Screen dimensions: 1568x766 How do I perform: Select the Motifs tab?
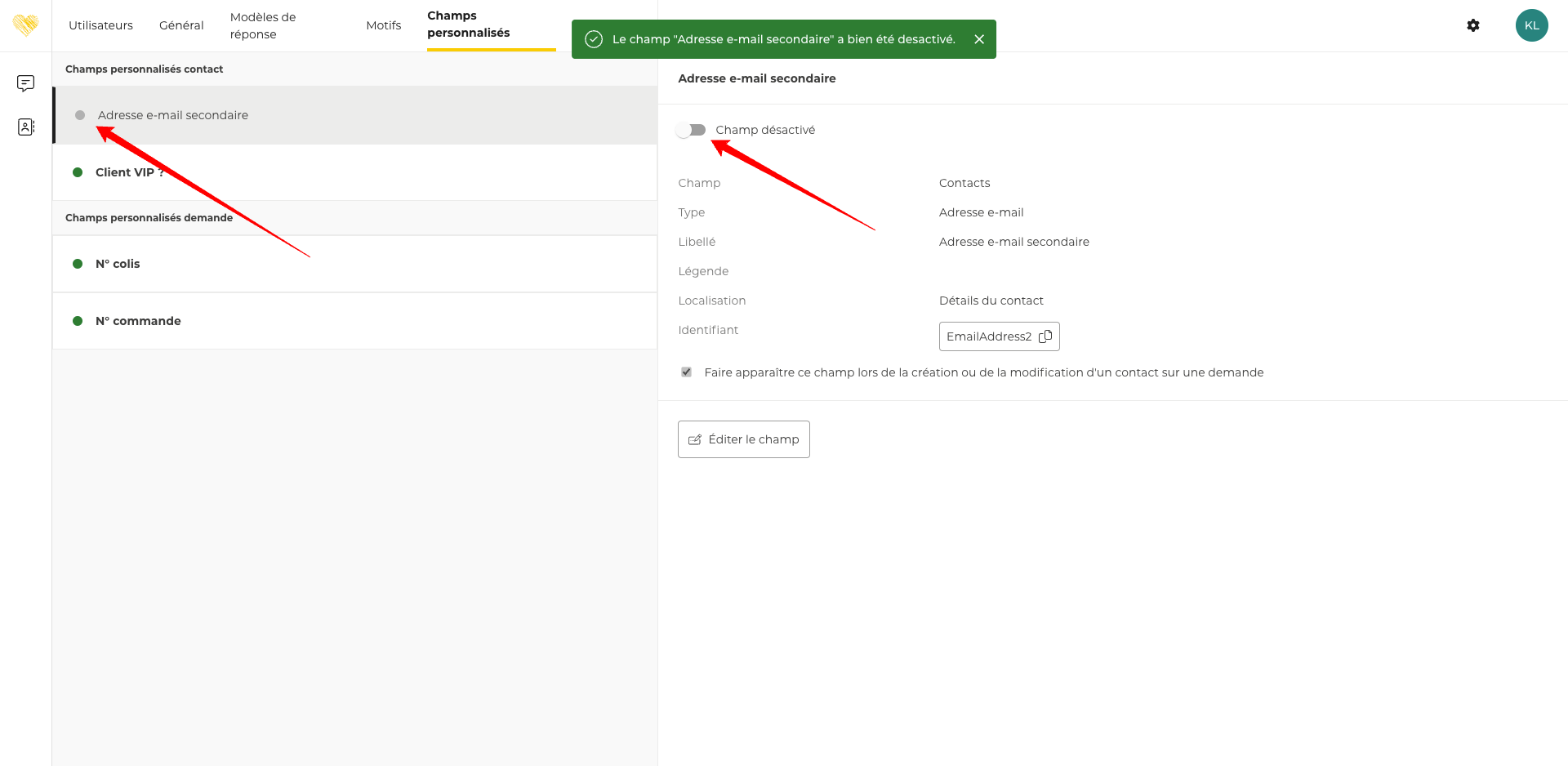click(383, 25)
